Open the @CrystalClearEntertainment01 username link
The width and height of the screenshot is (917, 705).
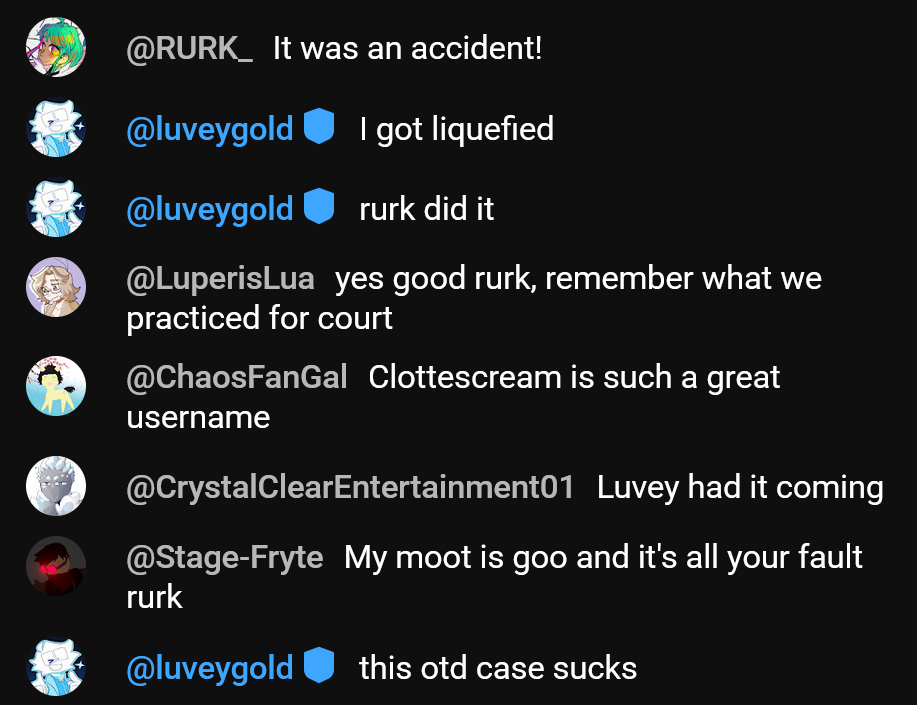(351, 488)
